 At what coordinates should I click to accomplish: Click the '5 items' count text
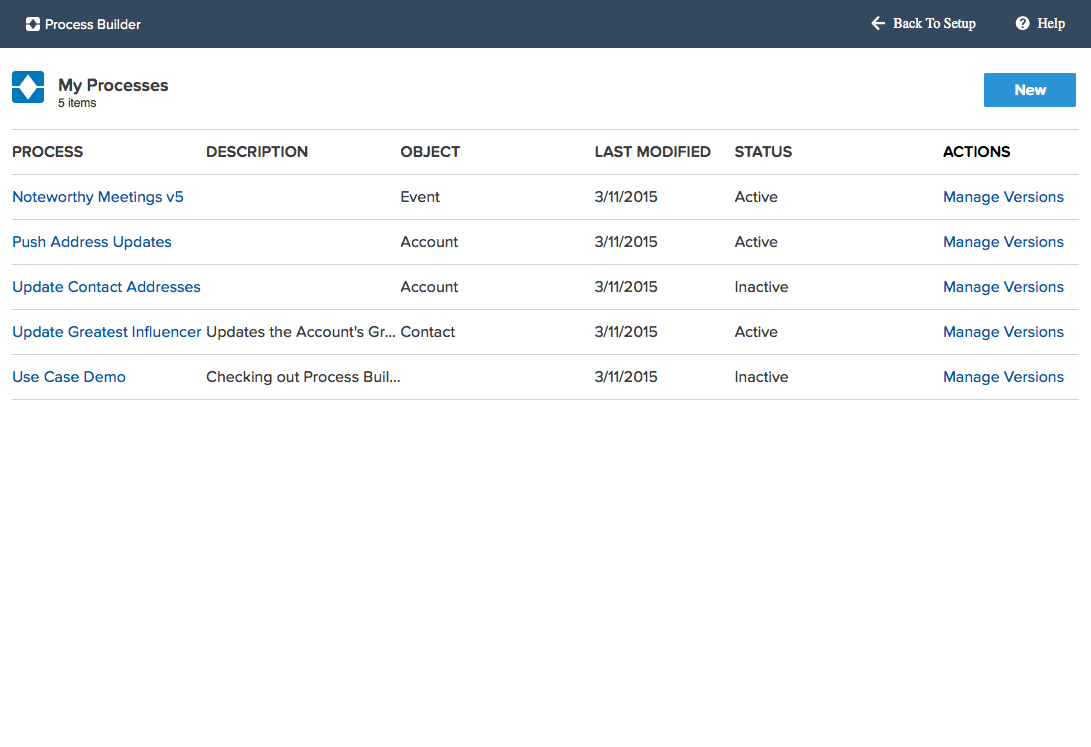coord(77,103)
